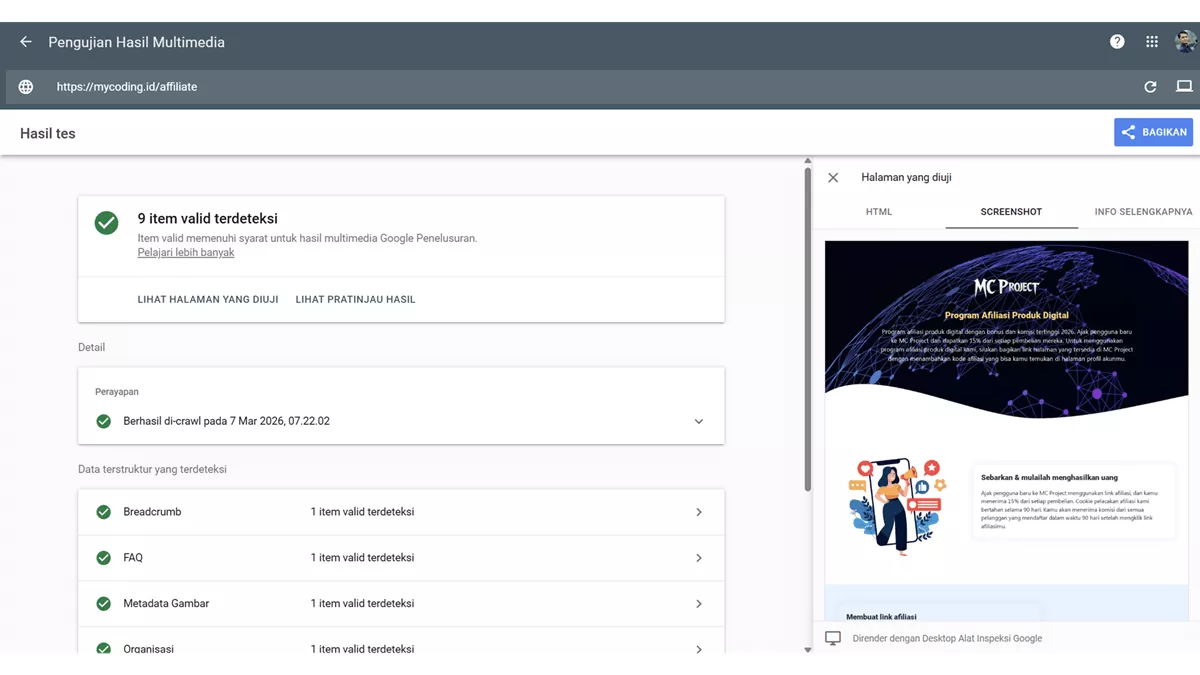Click the user profile avatar

pos(1185,42)
